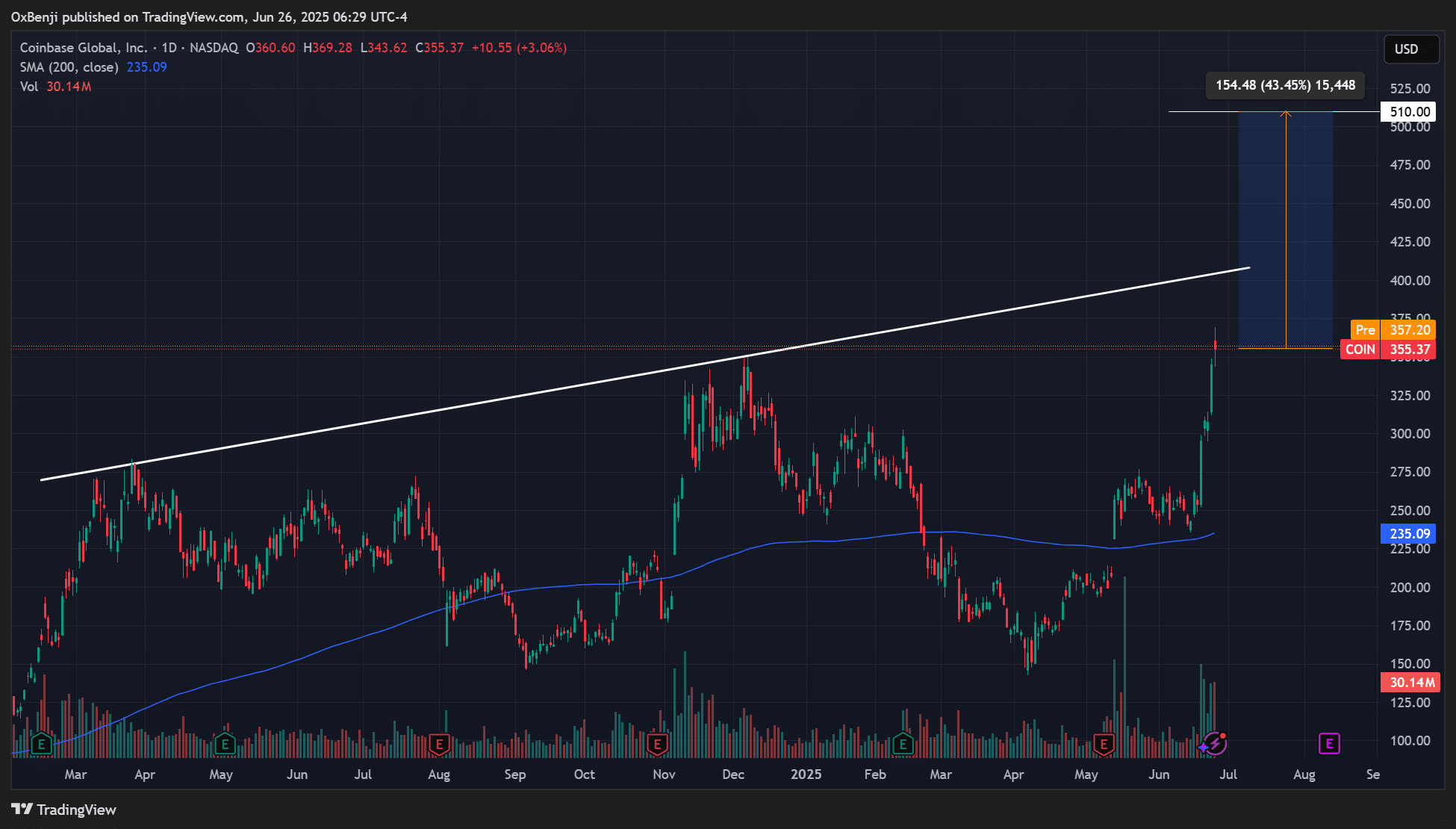
Task: Click the Dec label on time axis
Action: point(733,774)
